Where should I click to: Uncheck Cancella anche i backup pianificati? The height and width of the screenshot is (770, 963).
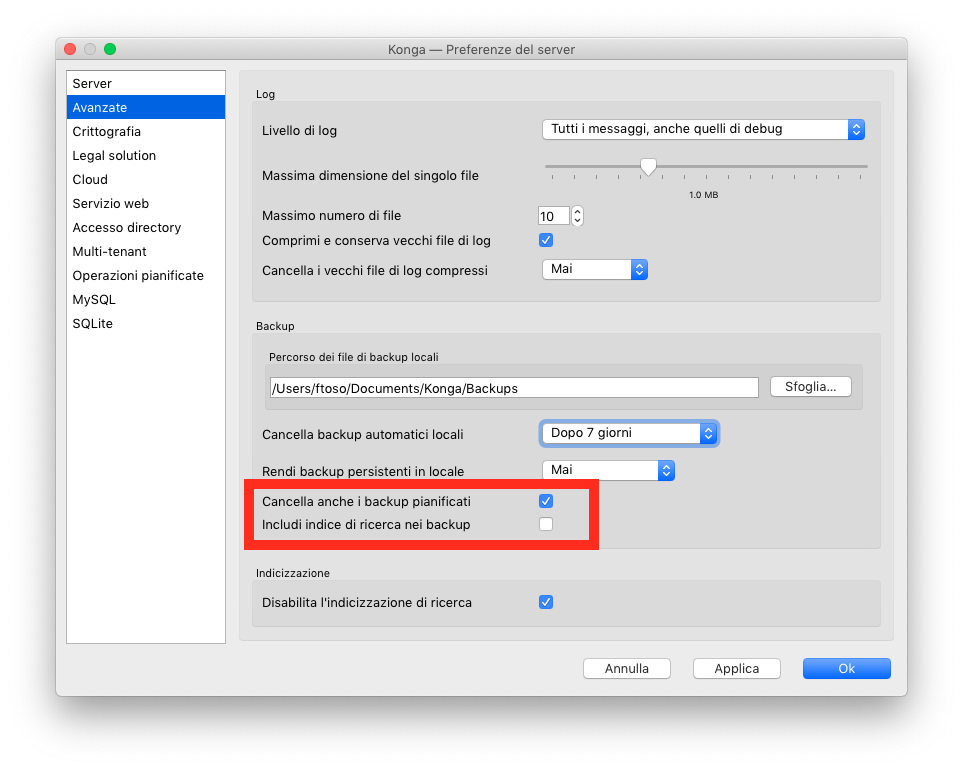point(546,501)
